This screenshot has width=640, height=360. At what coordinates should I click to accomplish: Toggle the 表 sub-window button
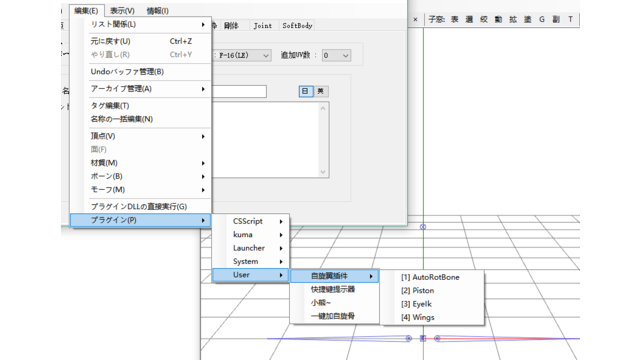pyautogui.click(x=455, y=19)
